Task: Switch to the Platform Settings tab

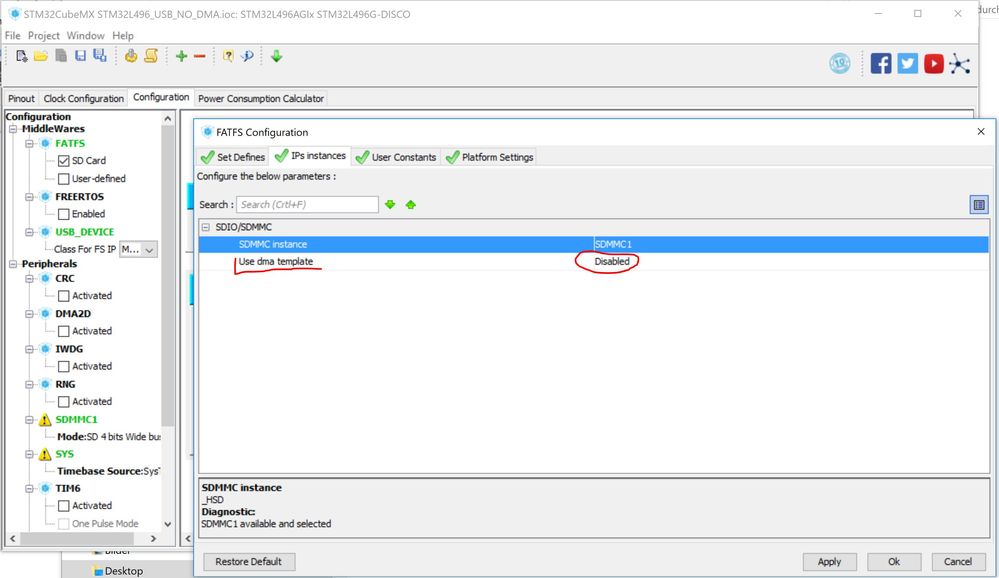Action: [x=490, y=157]
